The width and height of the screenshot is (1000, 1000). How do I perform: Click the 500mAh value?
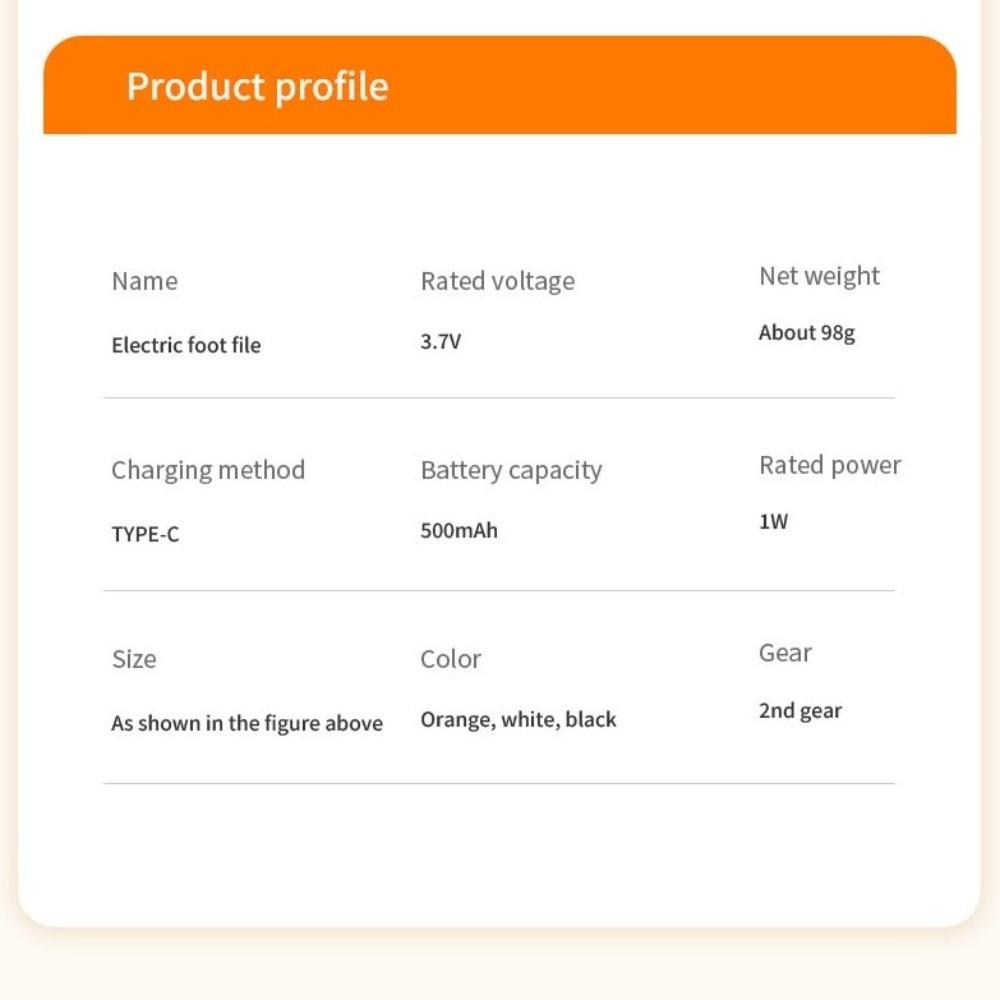[459, 531]
